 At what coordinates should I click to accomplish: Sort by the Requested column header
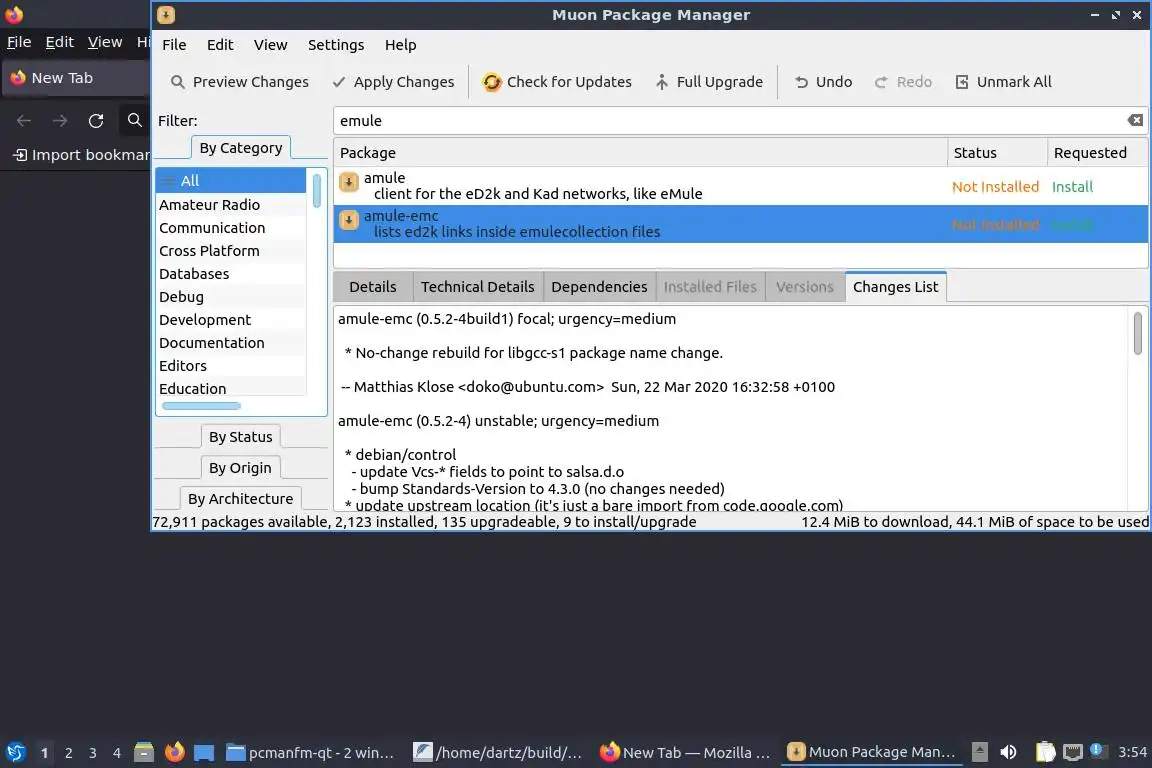[x=1097, y=153]
